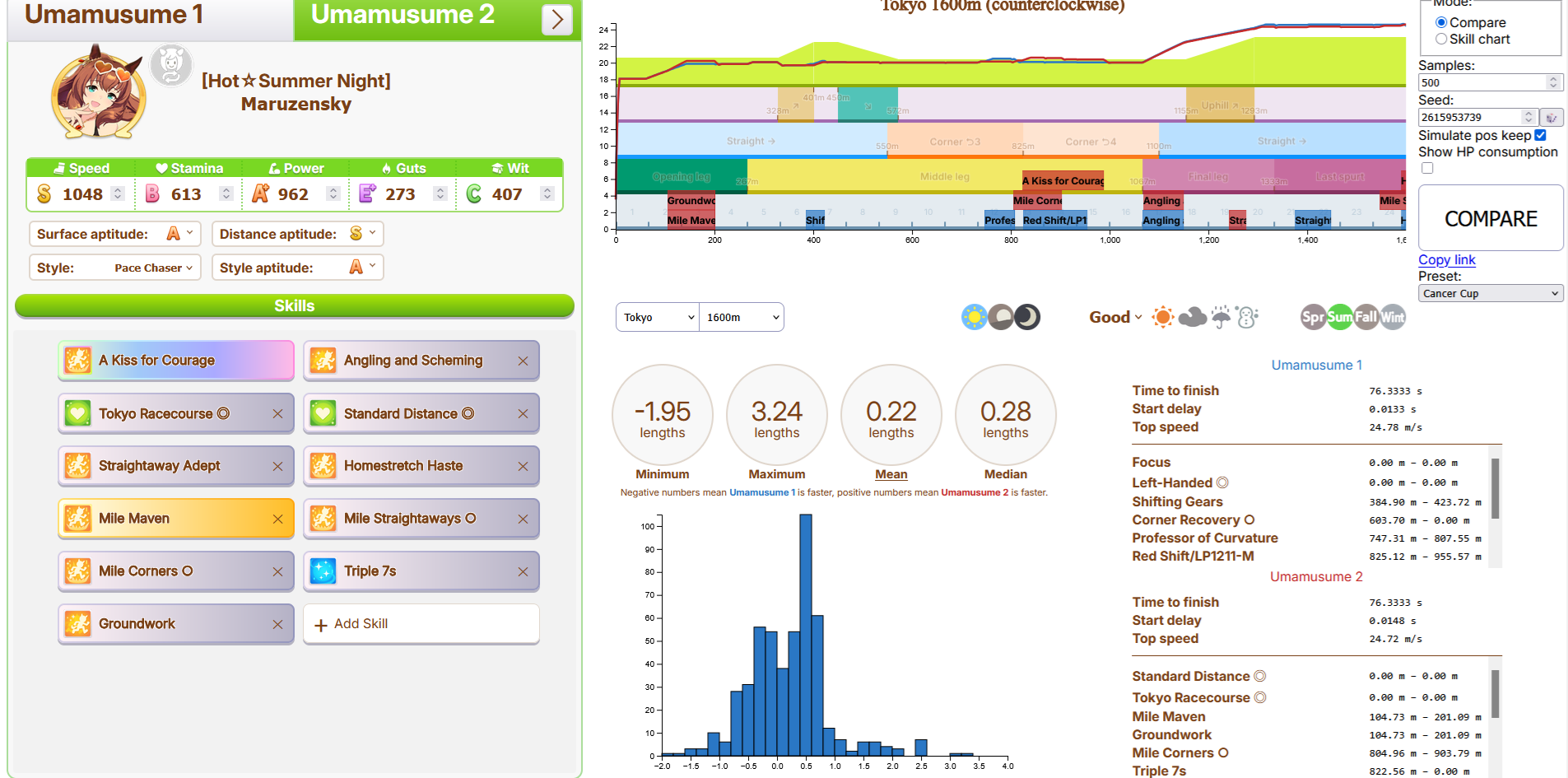Select sunny weather icon

tap(1163, 317)
